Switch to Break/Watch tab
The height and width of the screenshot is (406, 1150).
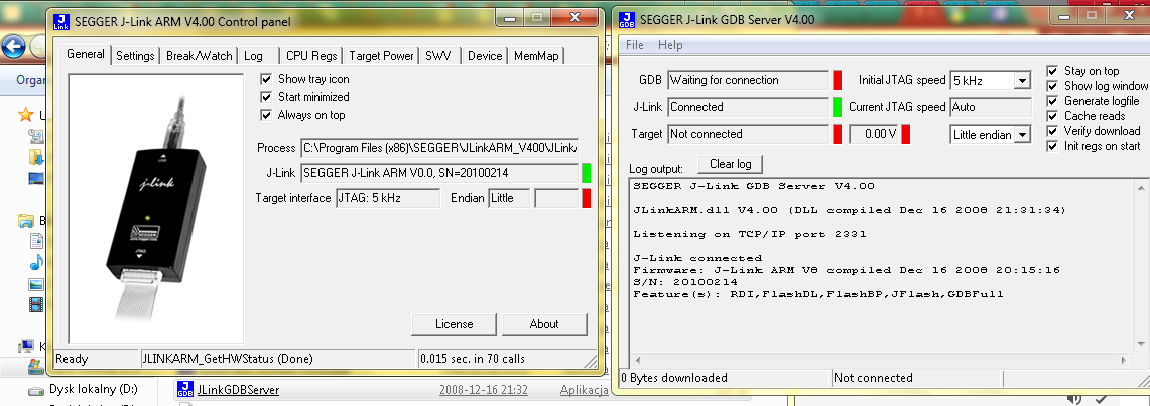[x=199, y=56]
